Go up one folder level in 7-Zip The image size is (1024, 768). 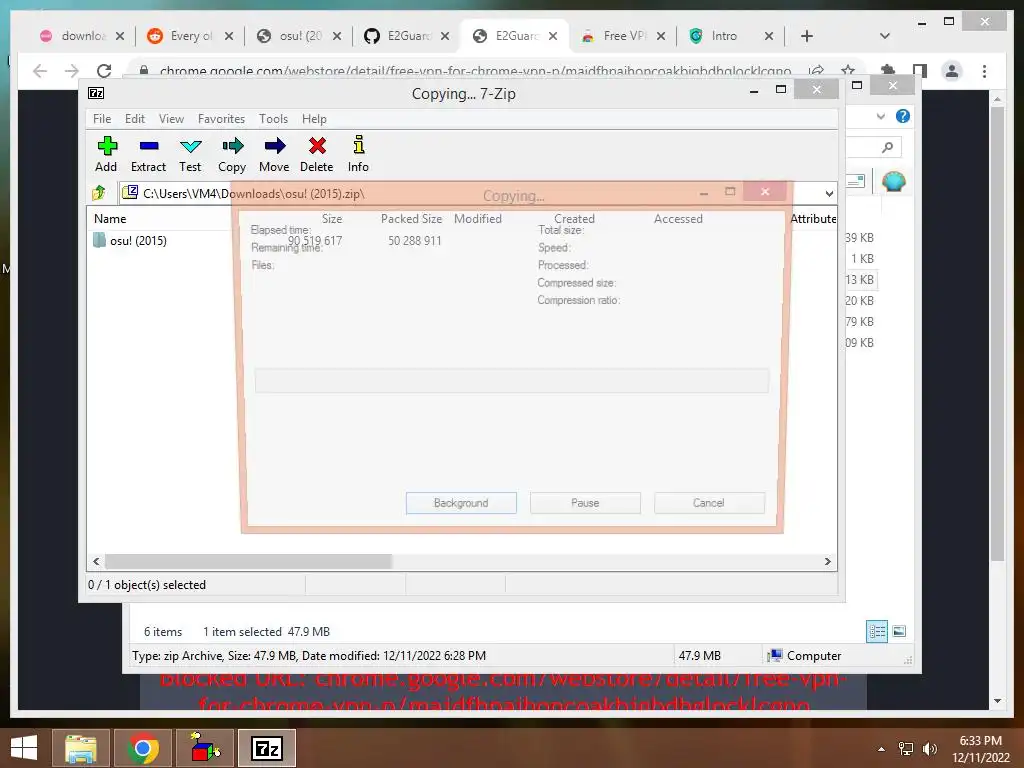(x=99, y=193)
